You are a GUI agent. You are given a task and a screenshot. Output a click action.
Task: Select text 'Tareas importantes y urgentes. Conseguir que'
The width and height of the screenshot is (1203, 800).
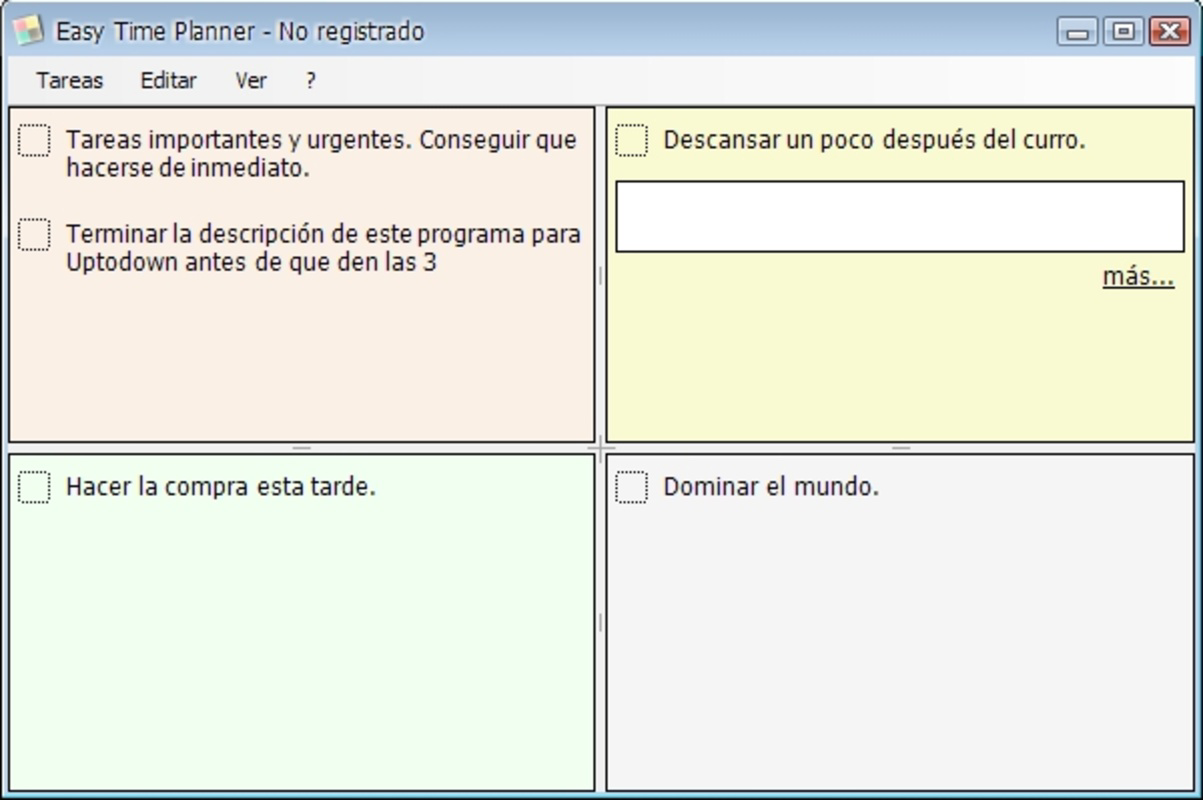[321, 140]
